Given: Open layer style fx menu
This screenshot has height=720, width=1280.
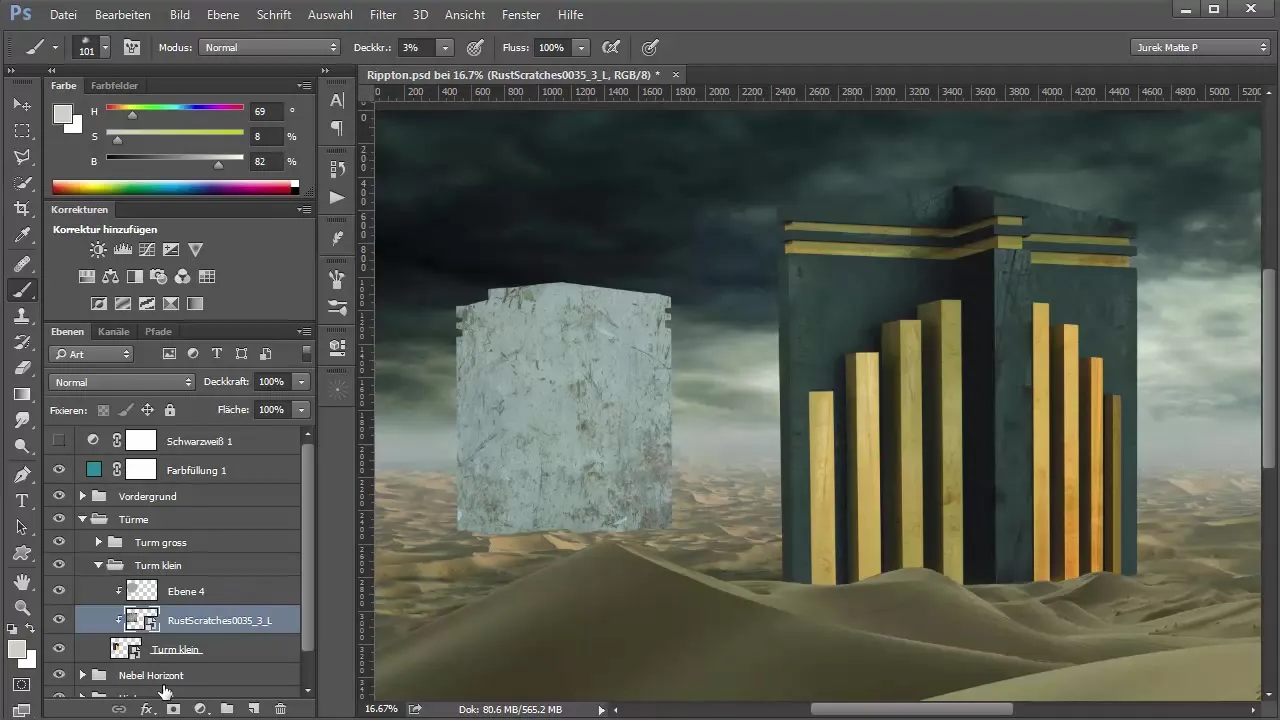Looking at the screenshot, I should click(146, 708).
